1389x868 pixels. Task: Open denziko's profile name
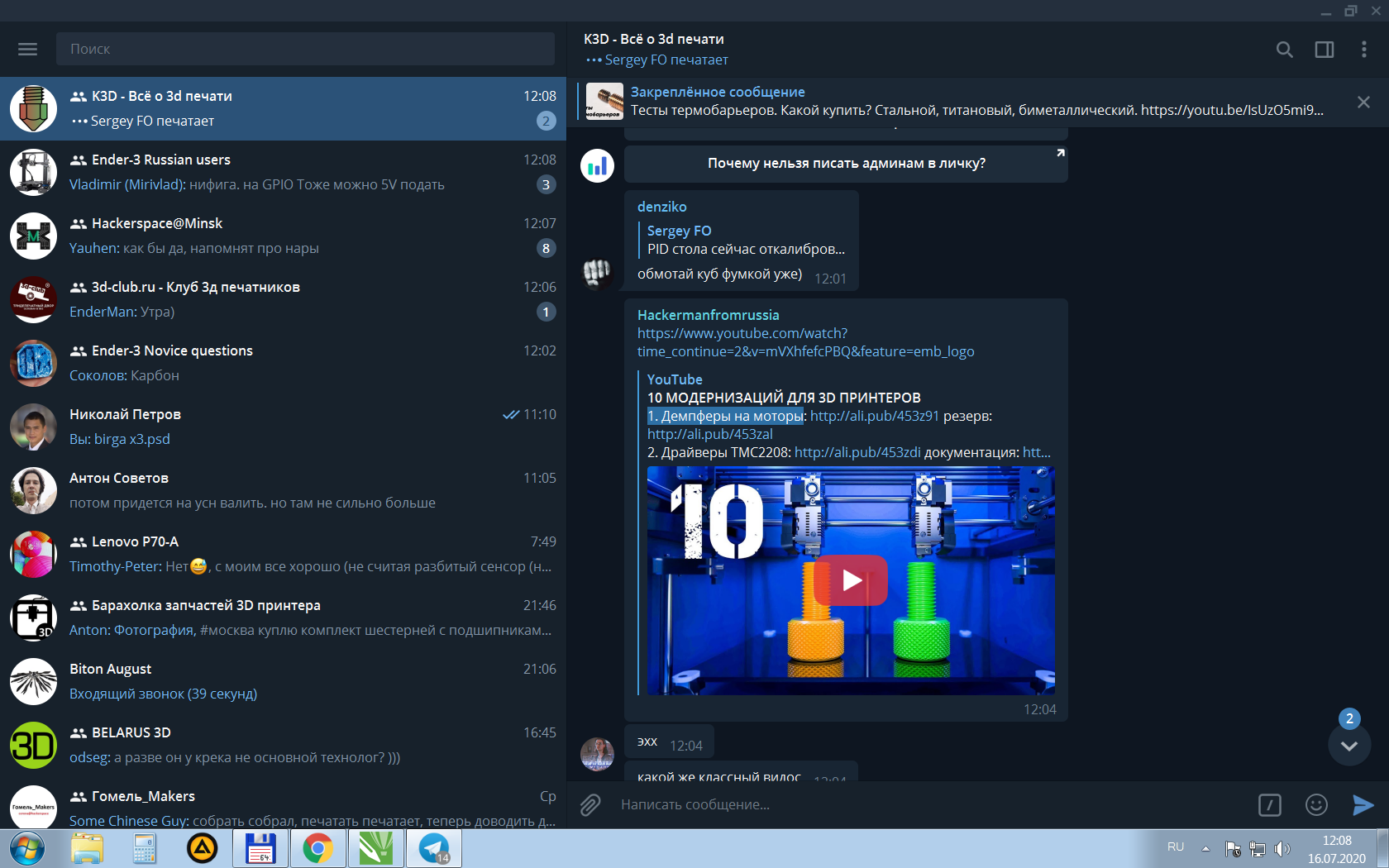(661, 207)
